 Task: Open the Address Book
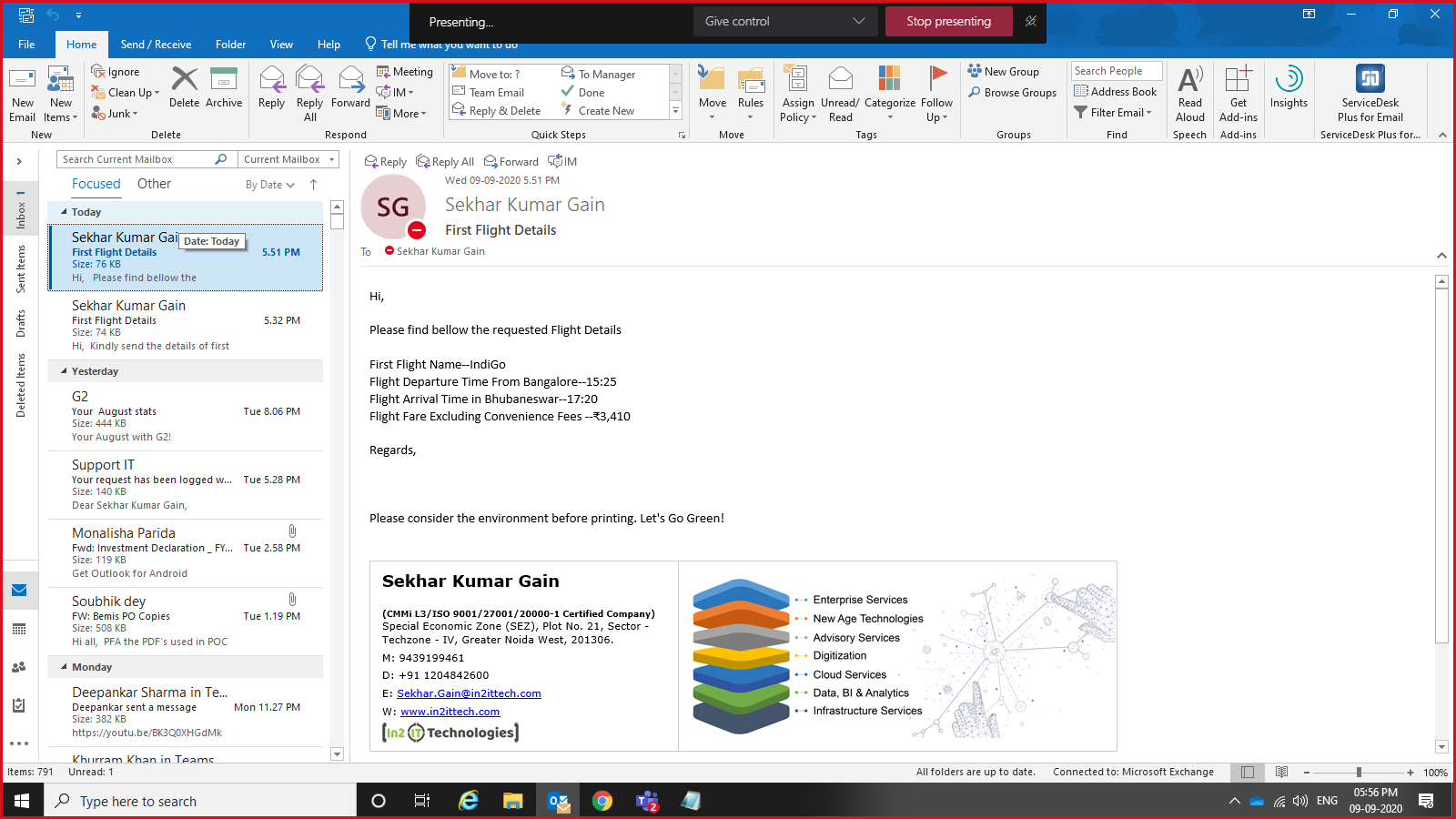coord(1116,92)
